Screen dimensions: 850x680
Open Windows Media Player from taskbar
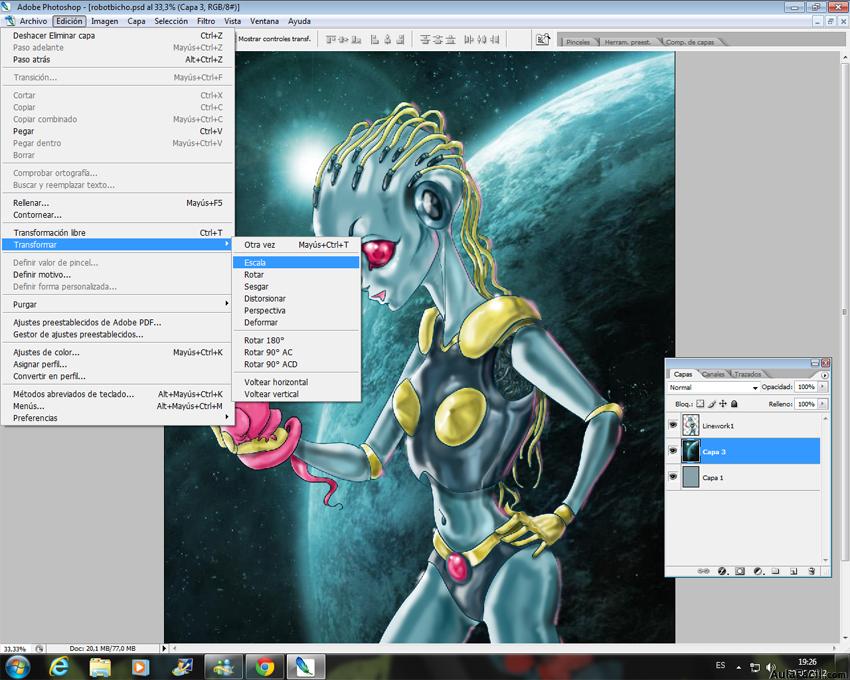point(140,666)
